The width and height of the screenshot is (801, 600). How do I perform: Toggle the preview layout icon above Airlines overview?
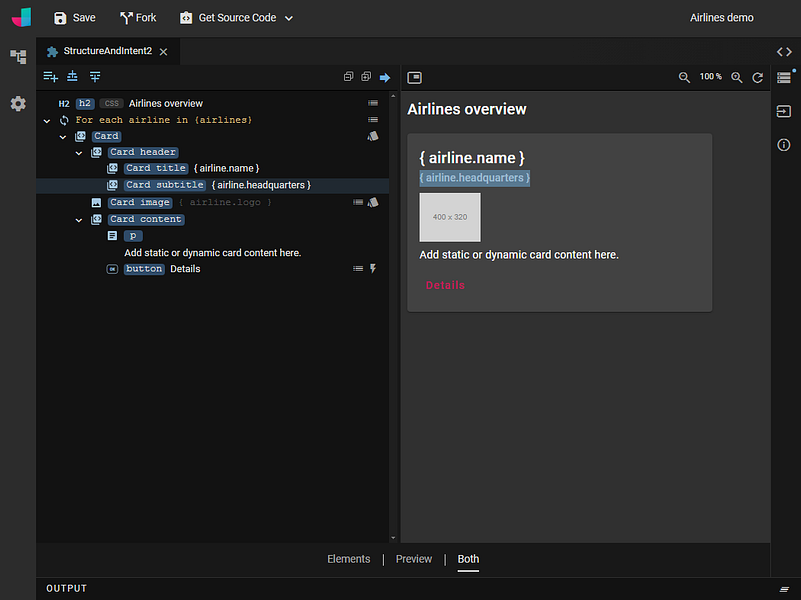(x=415, y=77)
